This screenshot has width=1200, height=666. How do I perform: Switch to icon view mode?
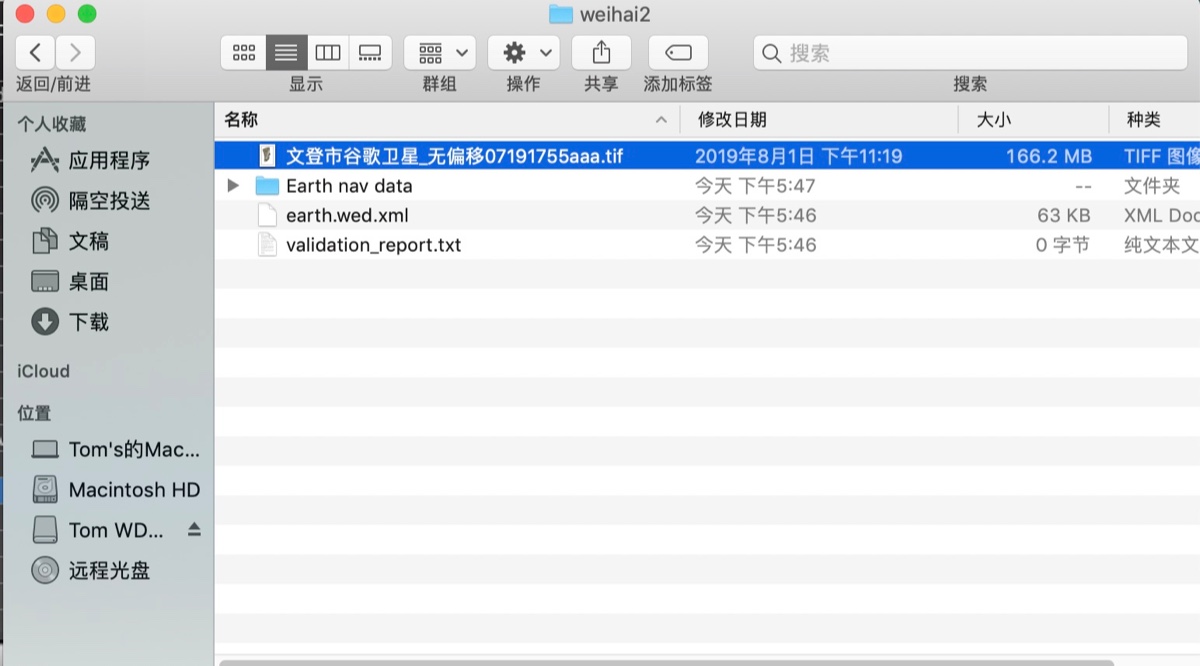[243, 53]
